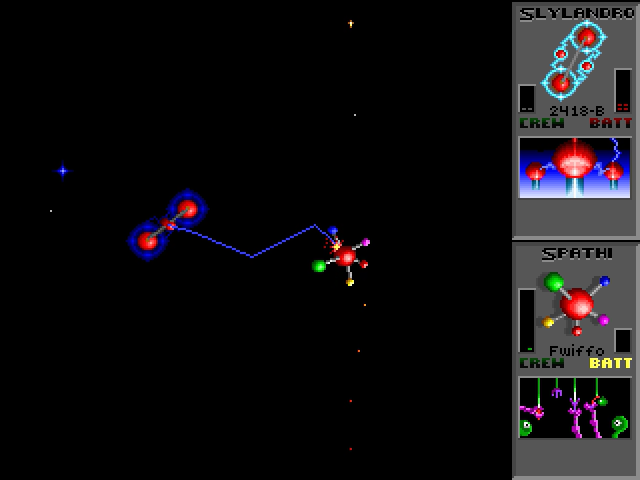Viewport: 640px width, 480px height.
Task: Click the Slylandro ship icon in status panel
Action: [575, 61]
